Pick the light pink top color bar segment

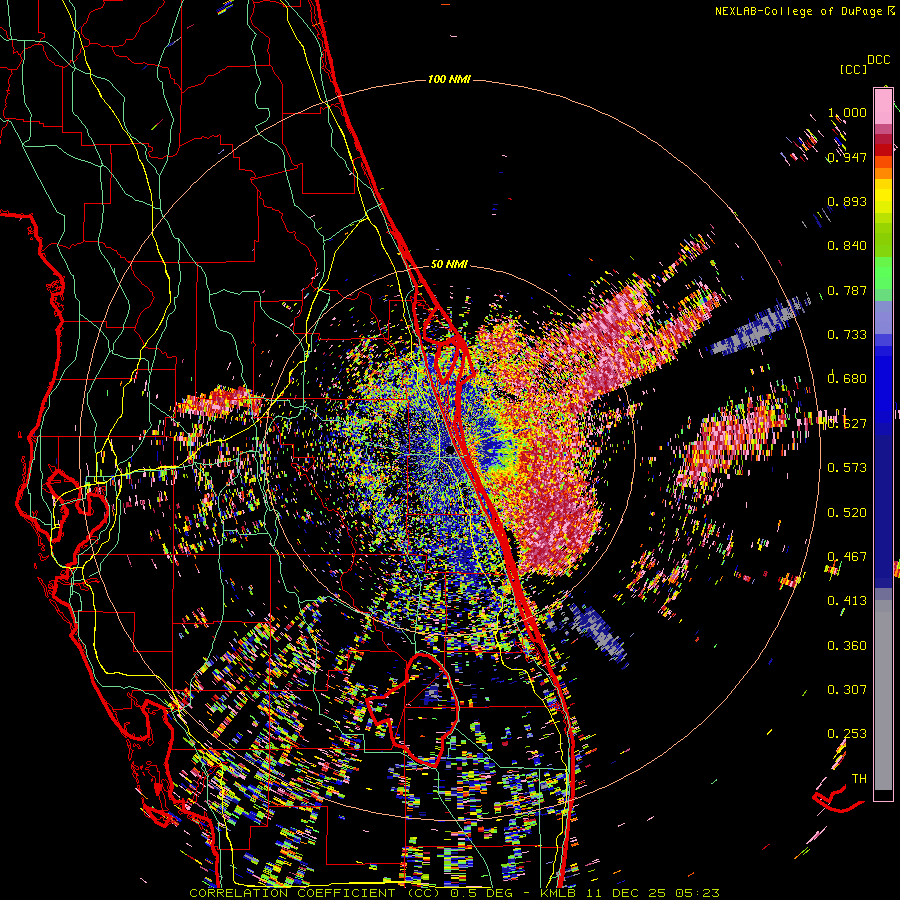(883, 106)
